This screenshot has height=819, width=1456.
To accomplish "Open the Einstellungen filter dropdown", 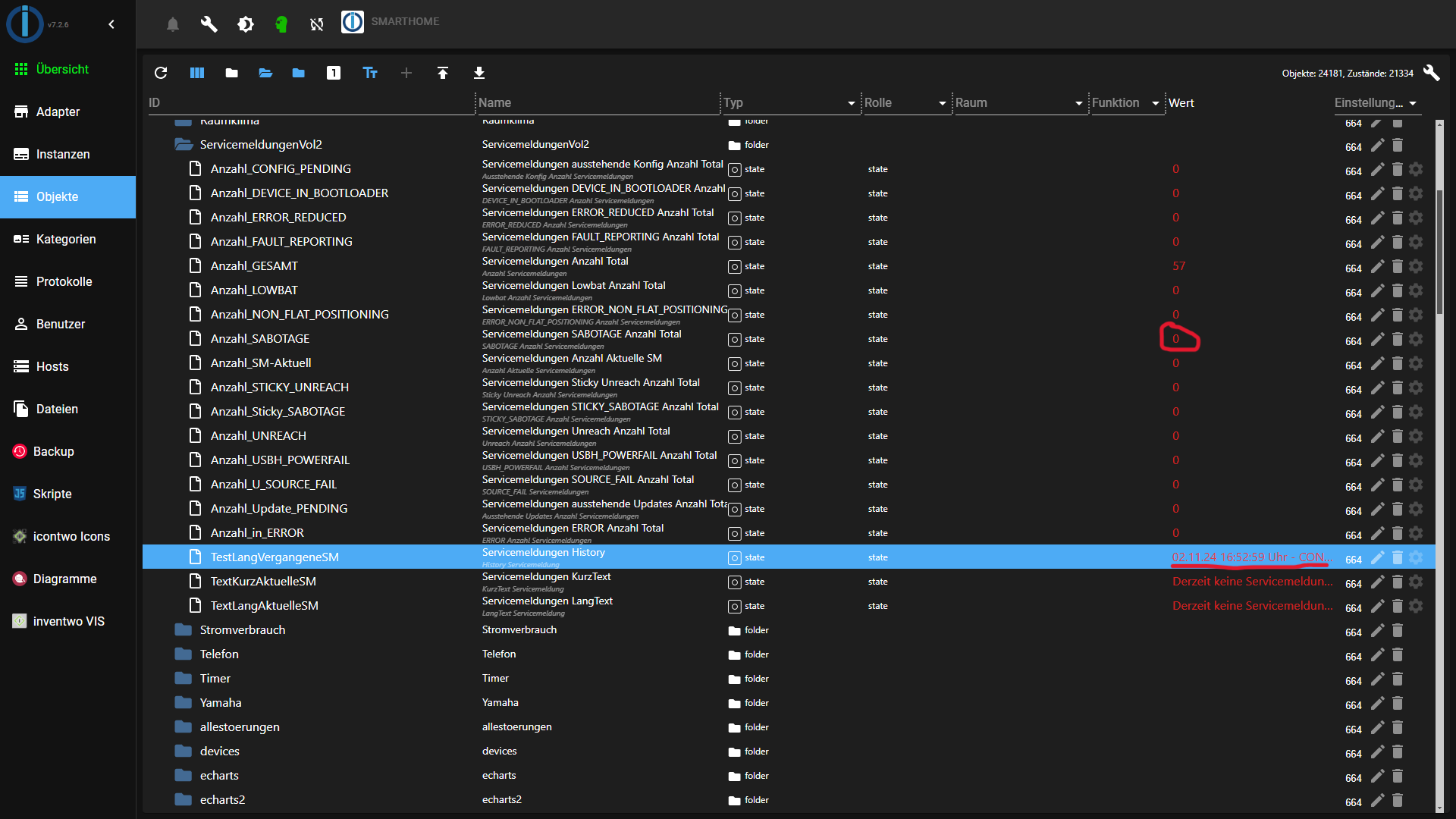I will [1413, 103].
